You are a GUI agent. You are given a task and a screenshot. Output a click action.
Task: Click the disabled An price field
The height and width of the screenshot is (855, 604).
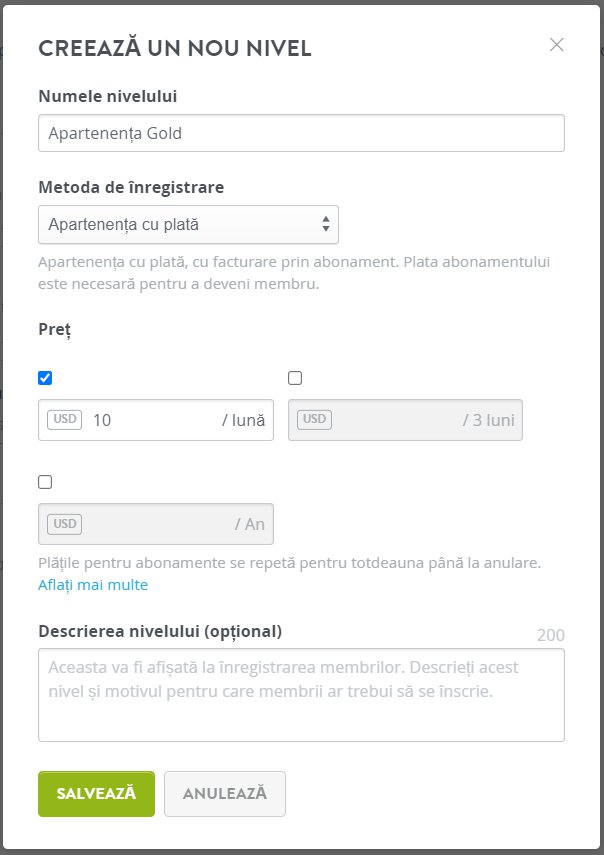(156, 524)
